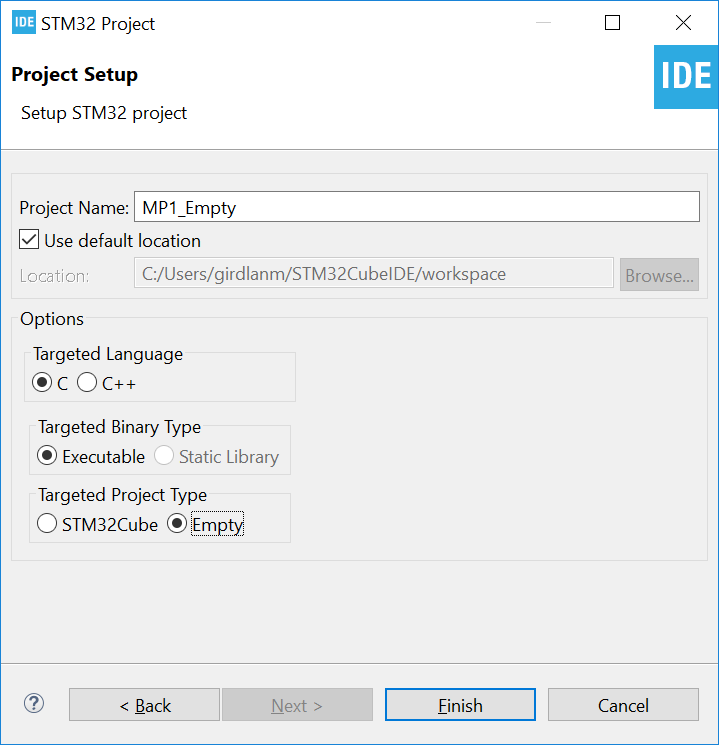This screenshot has width=719, height=745.
Task: Click Finish to create the project
Action: tap(460, 705)
